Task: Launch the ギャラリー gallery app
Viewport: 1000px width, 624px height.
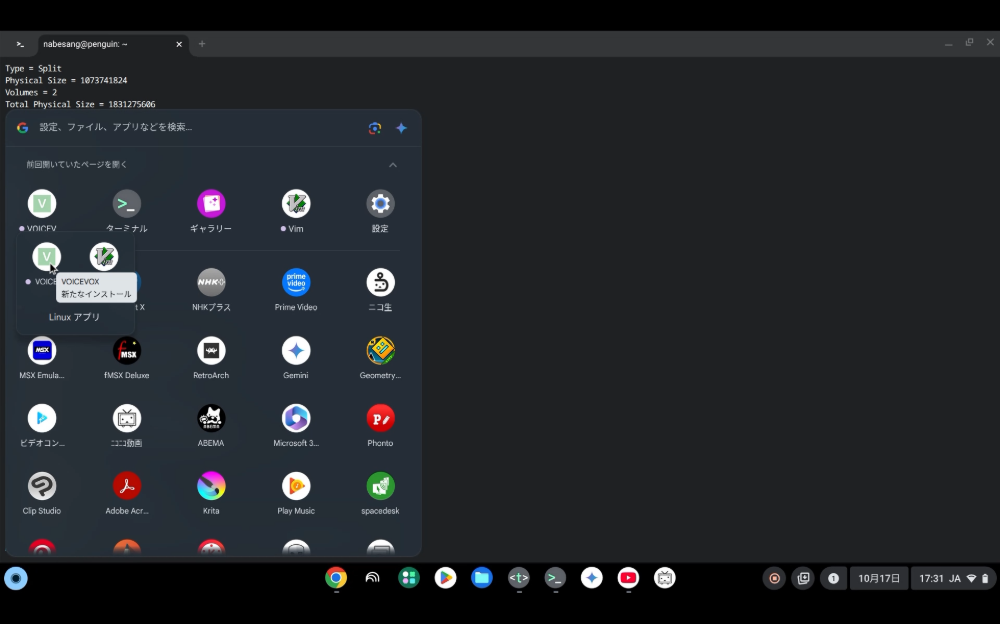Action: click(211, 204)
